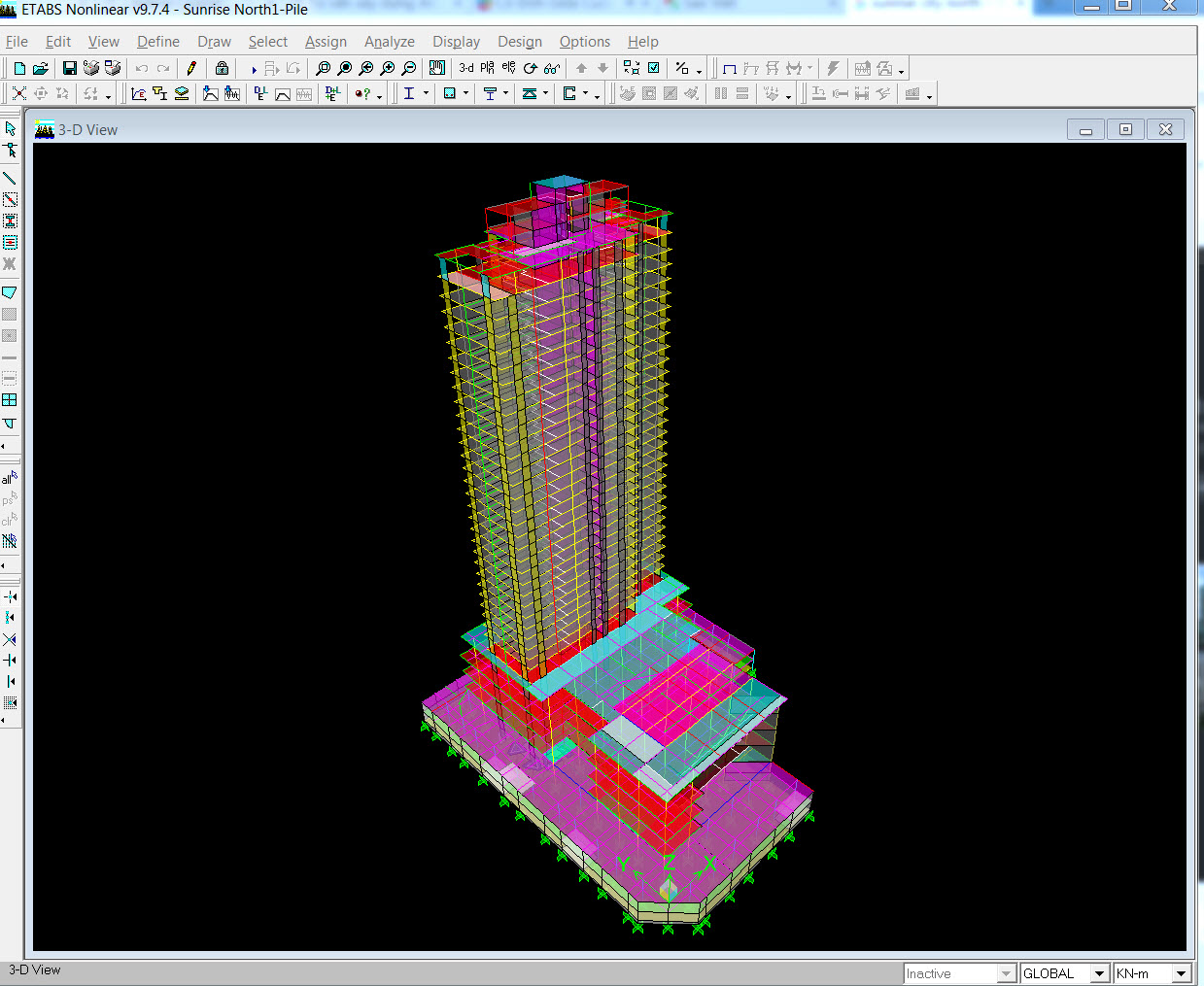Open the Inactive dropdown in status bar
Screen dimensions: 1204x986
tap(1007, 973)
